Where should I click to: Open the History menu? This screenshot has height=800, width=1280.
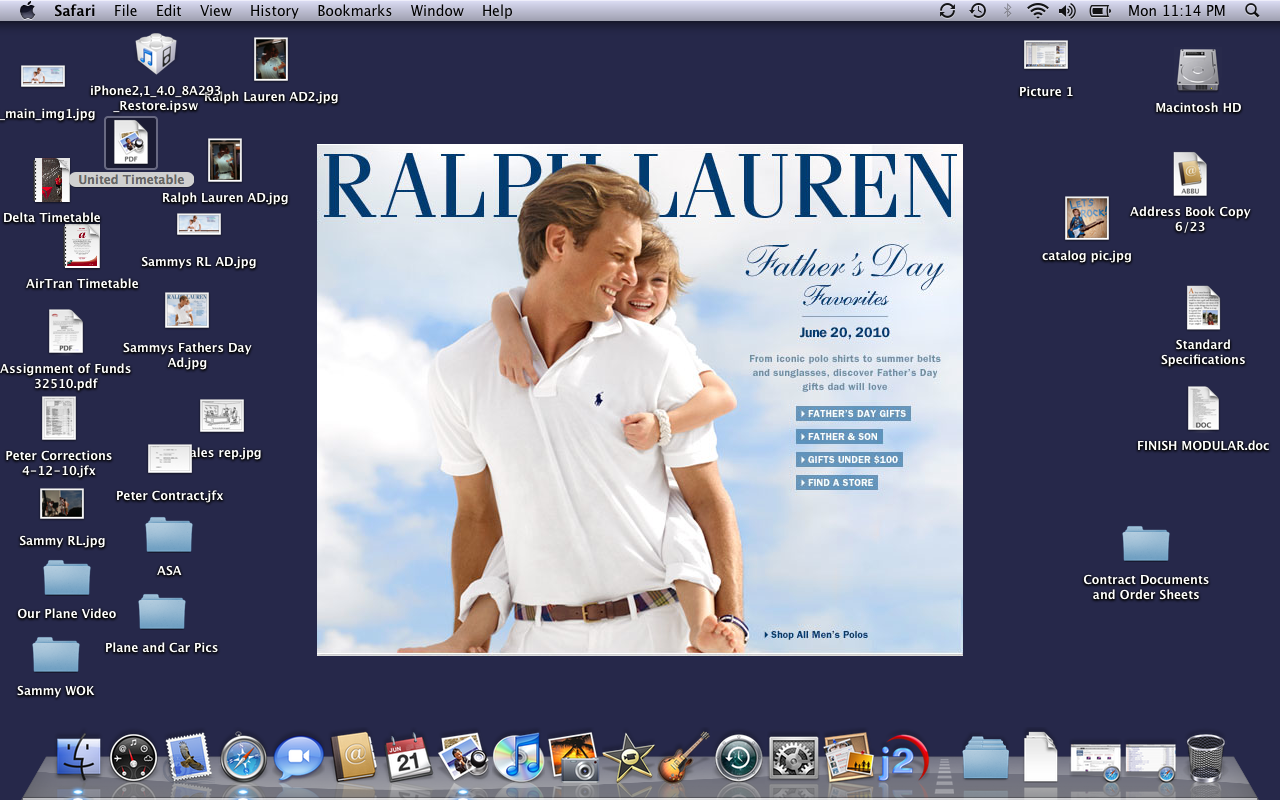(x=274, y=11)
